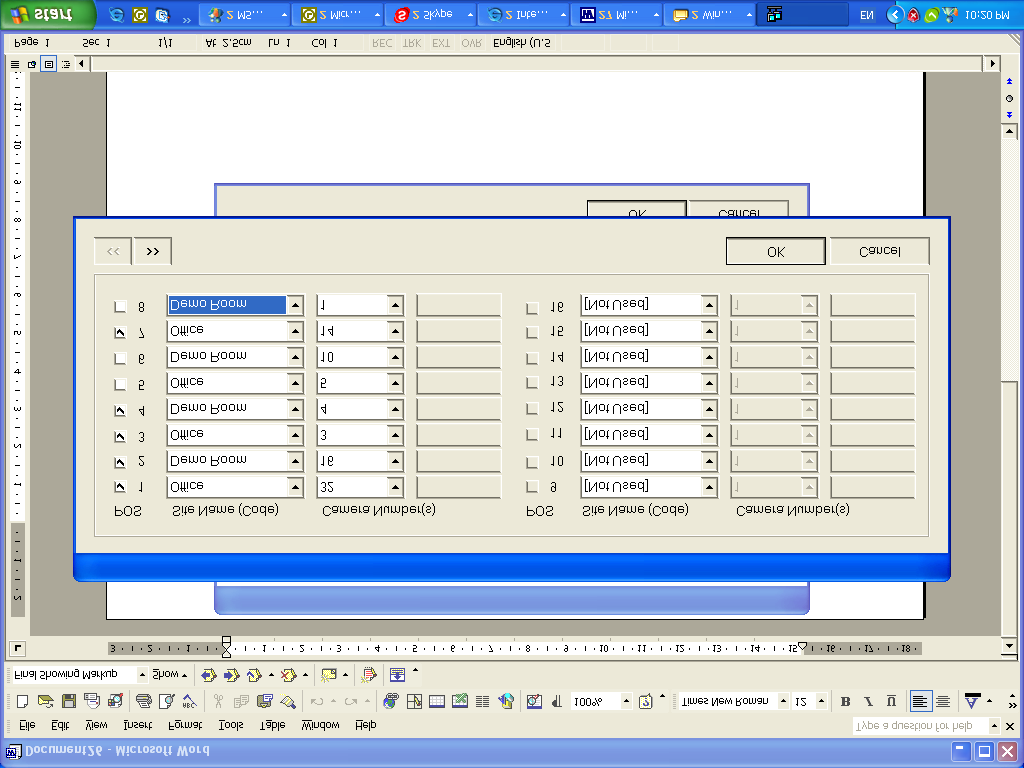Click the Columns layout icon
This screenshot has width=1024, height=768.
pyautogui.click(x=483, y=701)
